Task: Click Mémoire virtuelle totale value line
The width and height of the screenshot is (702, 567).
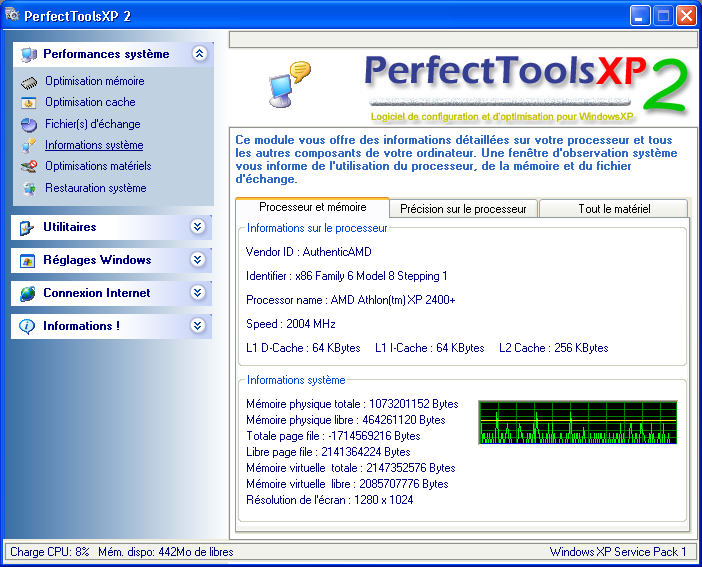Action: [x=351, y=468]
